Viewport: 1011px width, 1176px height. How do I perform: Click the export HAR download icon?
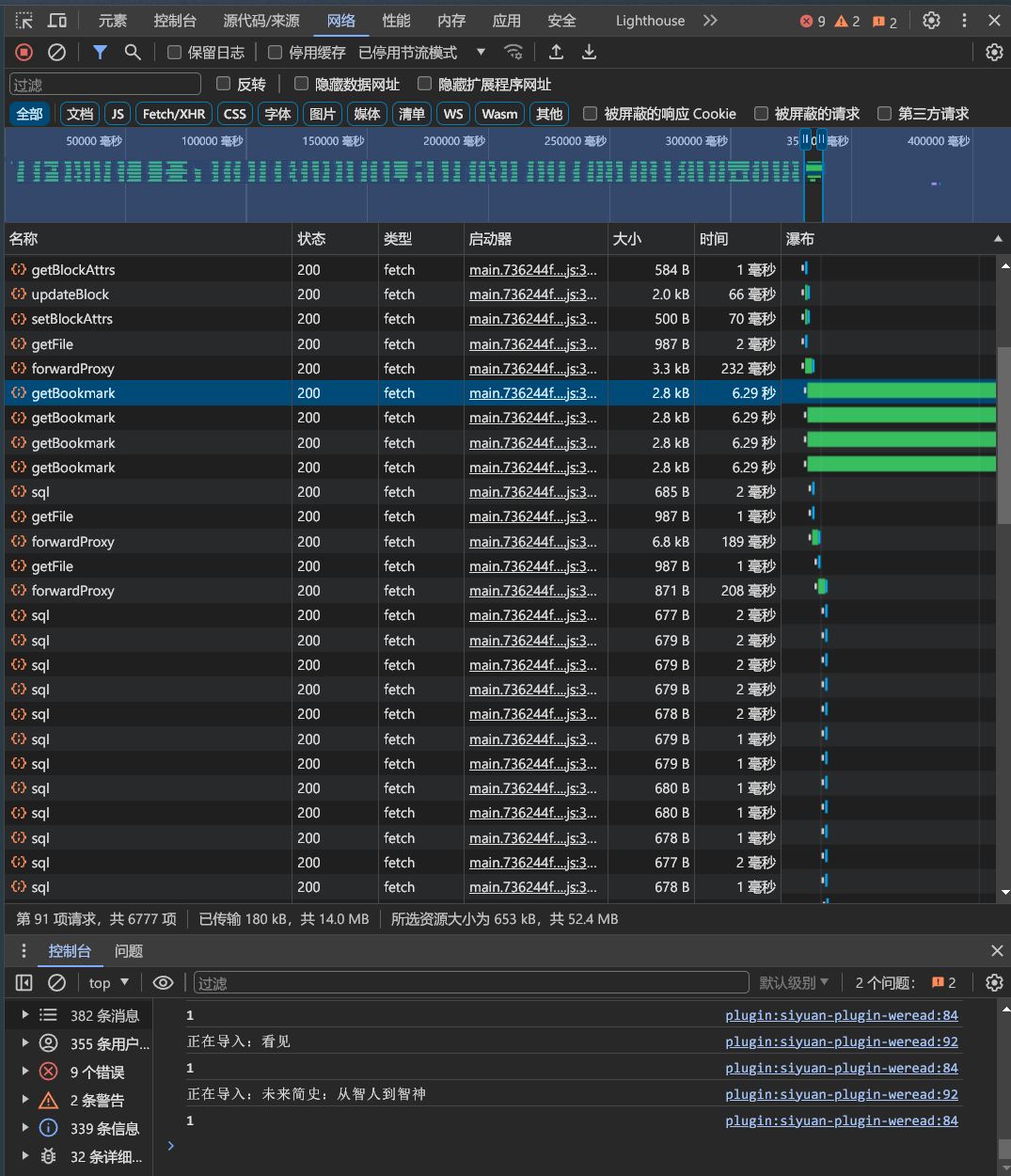589,53
